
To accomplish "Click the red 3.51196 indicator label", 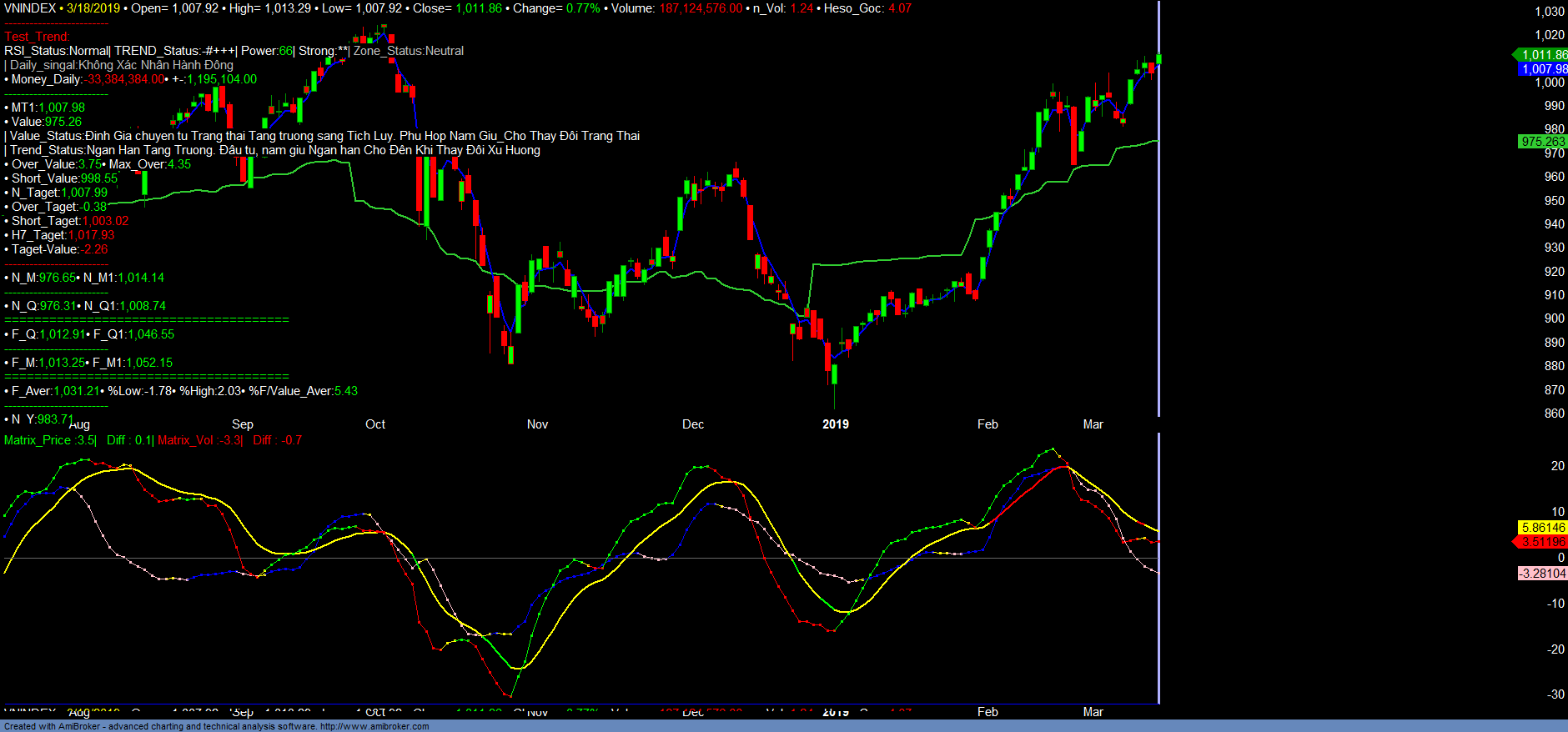I will point(1542,542).
